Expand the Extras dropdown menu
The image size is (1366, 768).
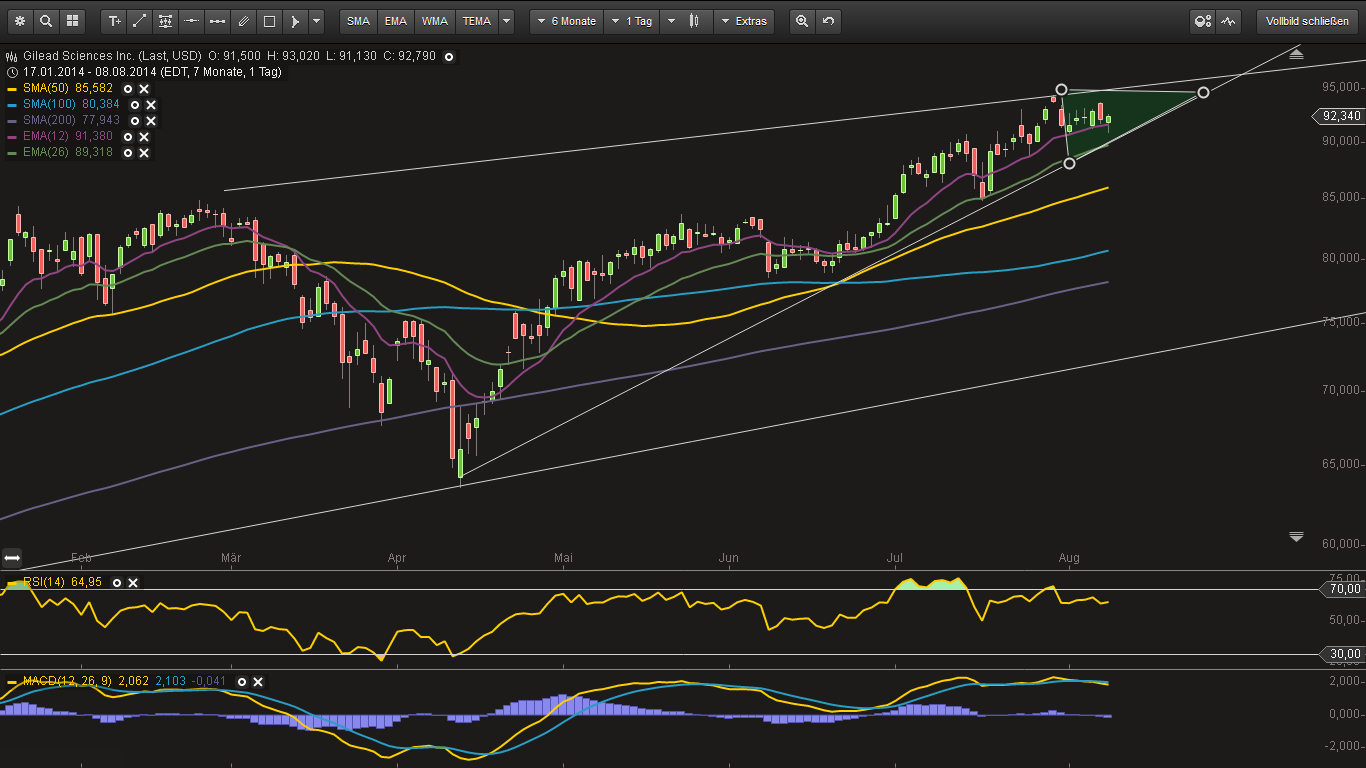click(x=744, y=21)
